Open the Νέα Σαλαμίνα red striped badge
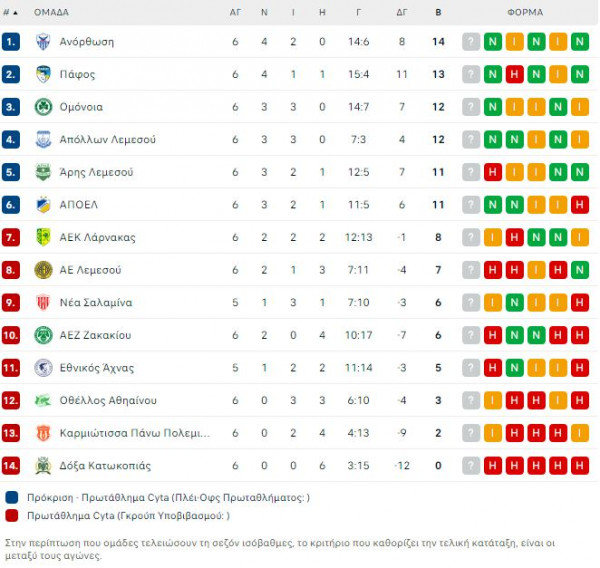This screenshot has height=568, width=600. (x=43, y=302)
